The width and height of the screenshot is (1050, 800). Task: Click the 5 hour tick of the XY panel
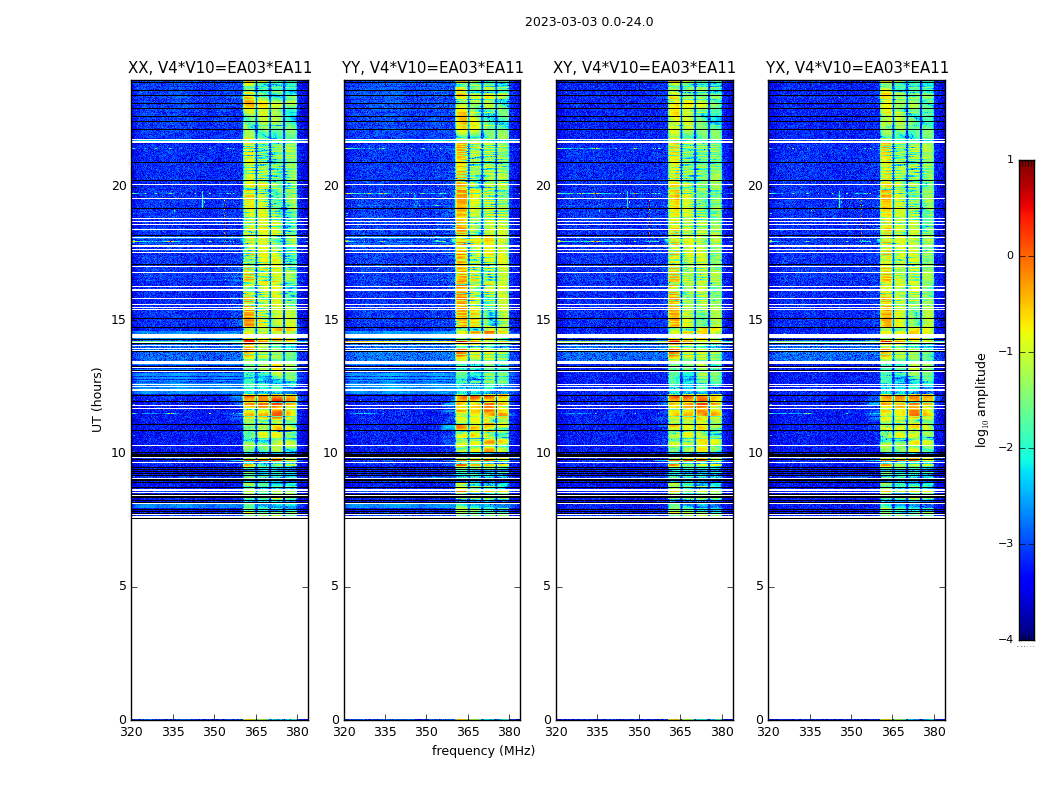click(547, 586)
